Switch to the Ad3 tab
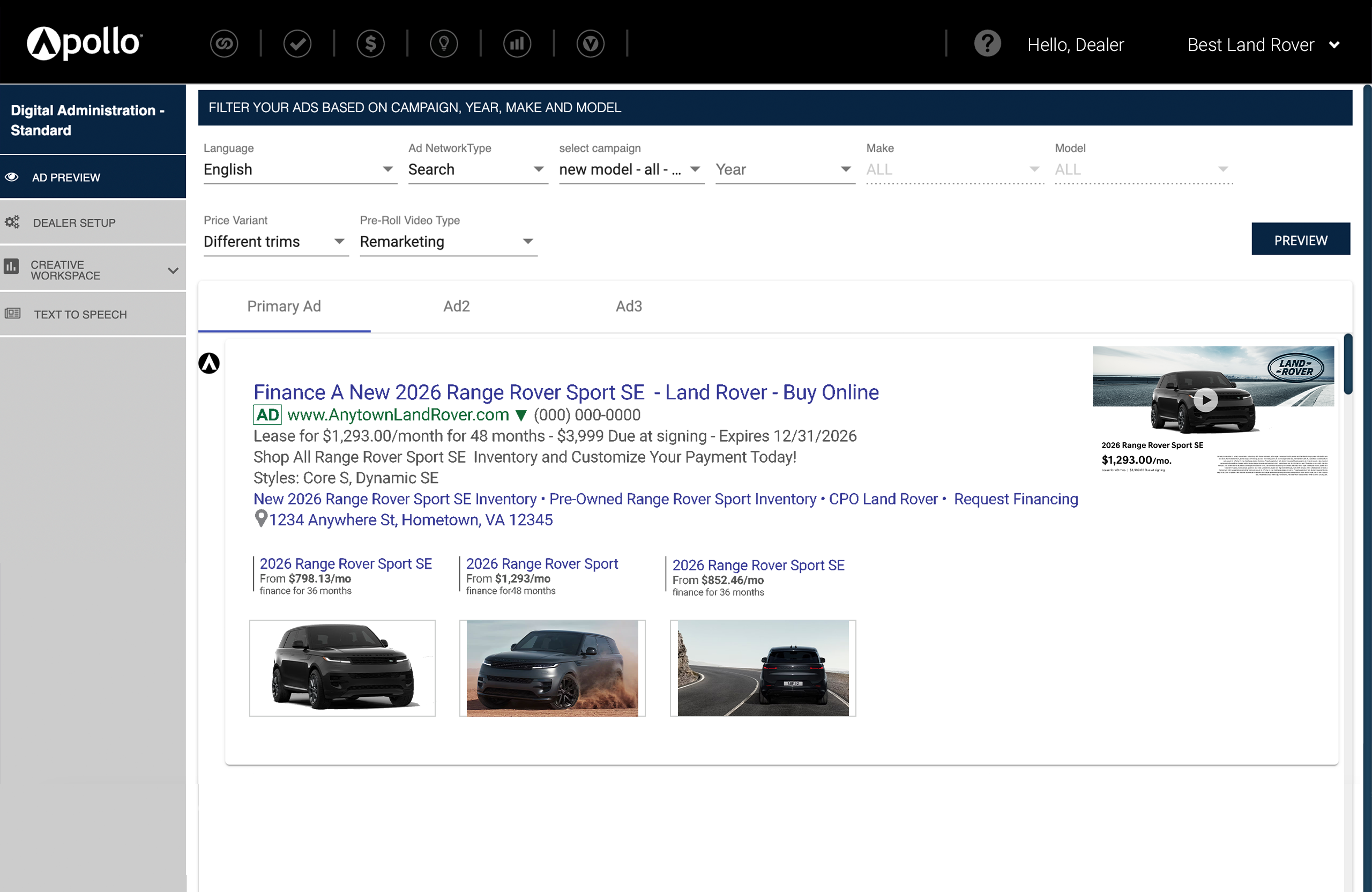Screen dimensions: 1372x892 (x=628, y=306)
